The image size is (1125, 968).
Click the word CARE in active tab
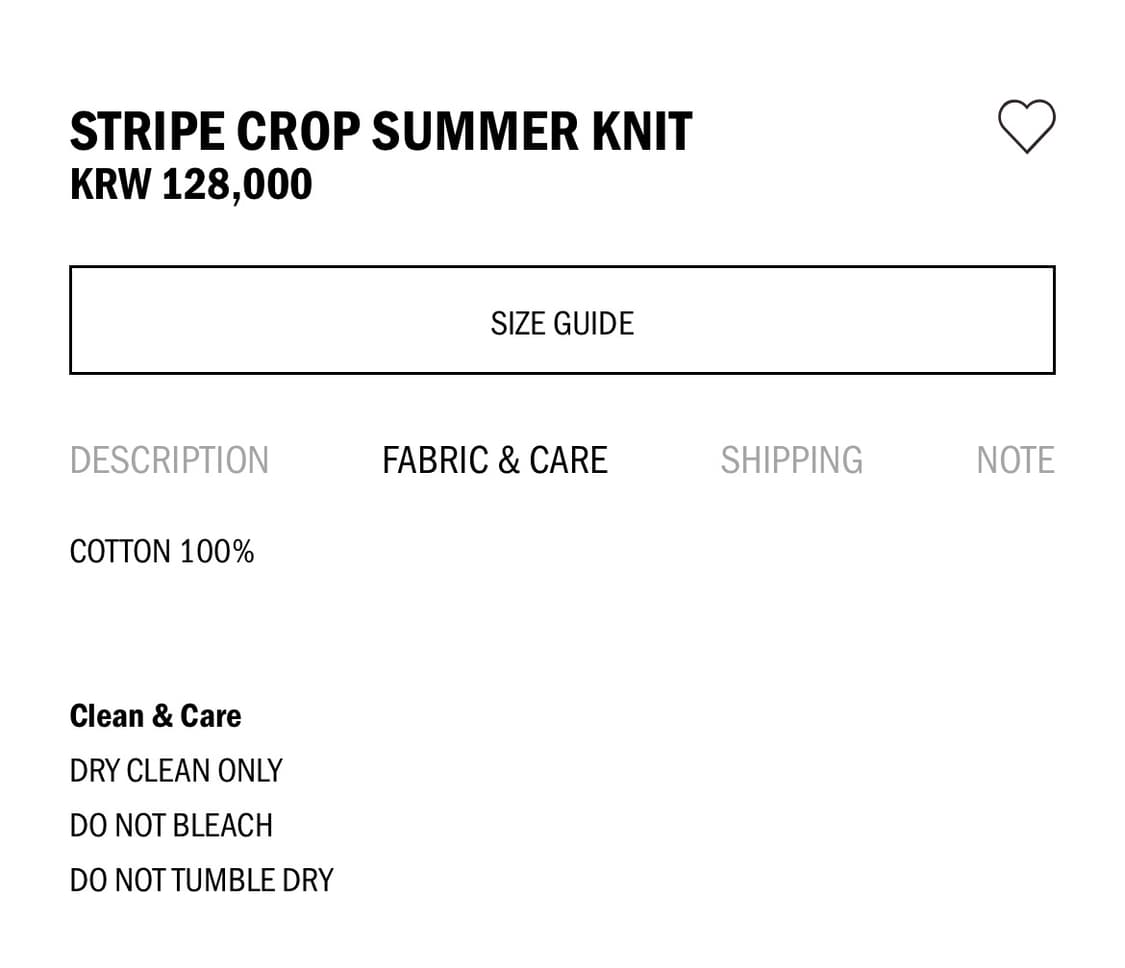click(x=568, y=460)
